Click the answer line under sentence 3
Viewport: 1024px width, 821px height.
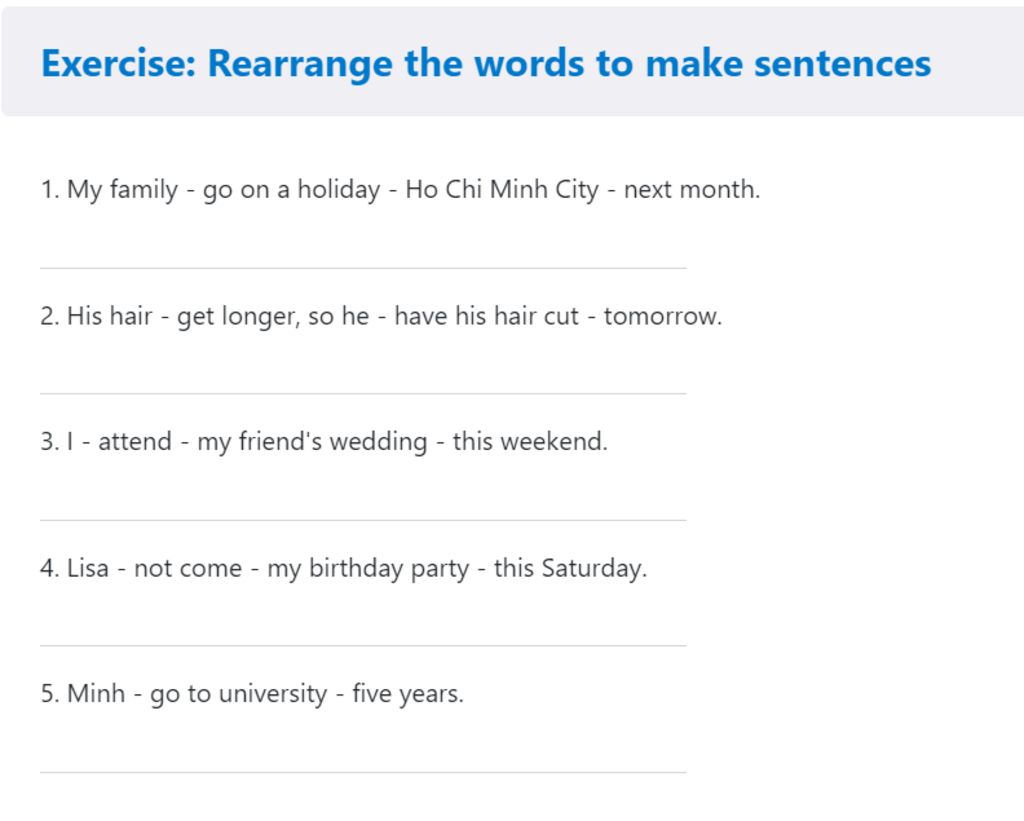tap(363, 520)
